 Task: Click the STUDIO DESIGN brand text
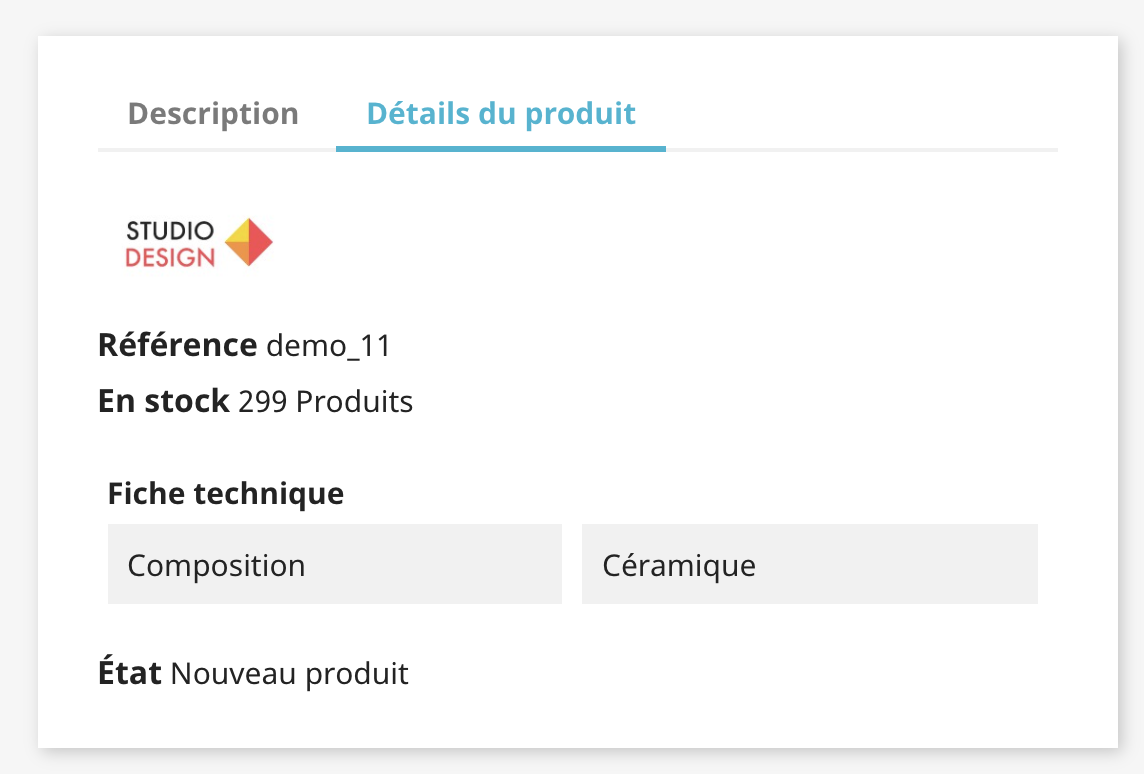(x=170, y=244)
